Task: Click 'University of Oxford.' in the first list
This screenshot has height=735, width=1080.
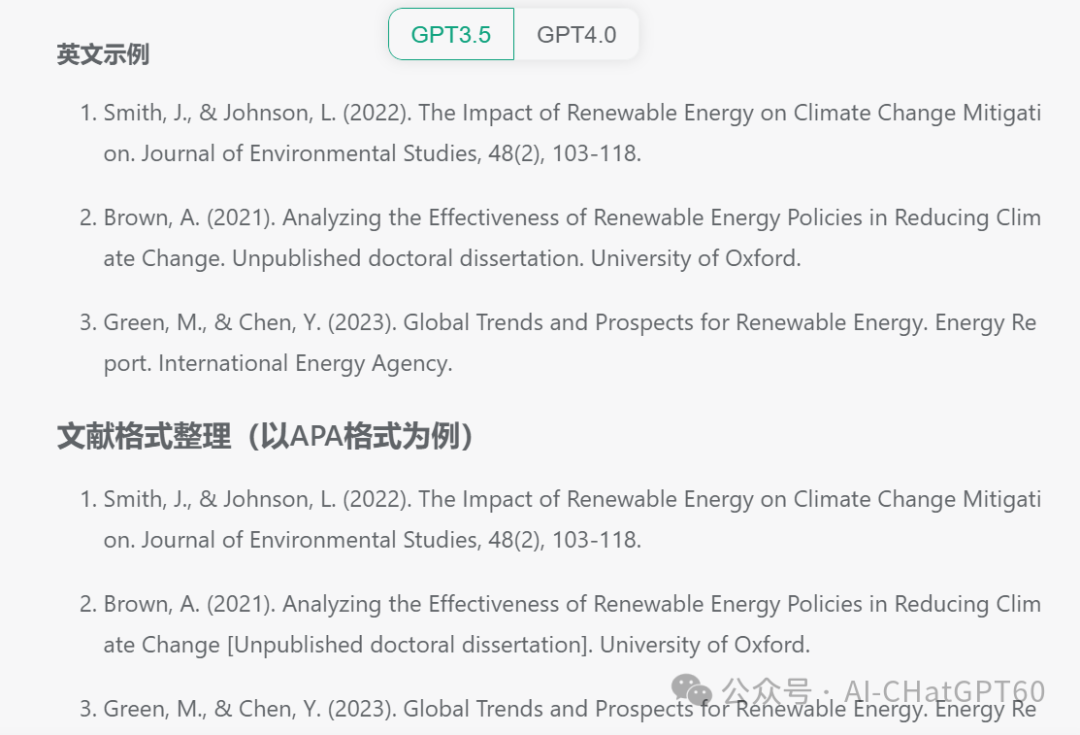Action: coord(696,258)
